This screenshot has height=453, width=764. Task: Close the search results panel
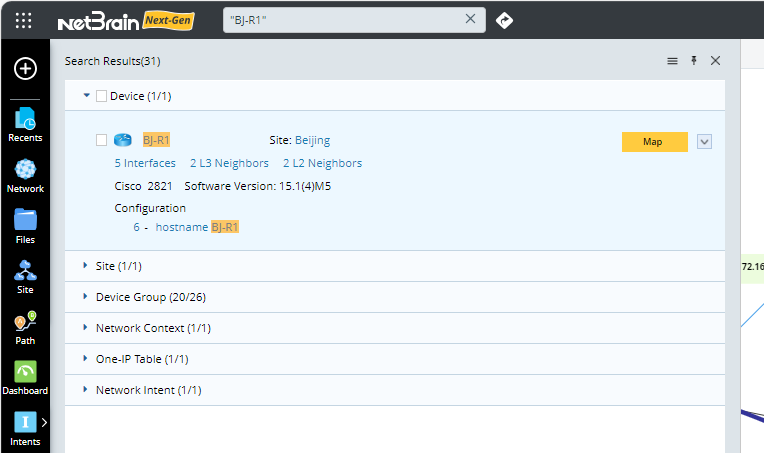tap(715, 60)
